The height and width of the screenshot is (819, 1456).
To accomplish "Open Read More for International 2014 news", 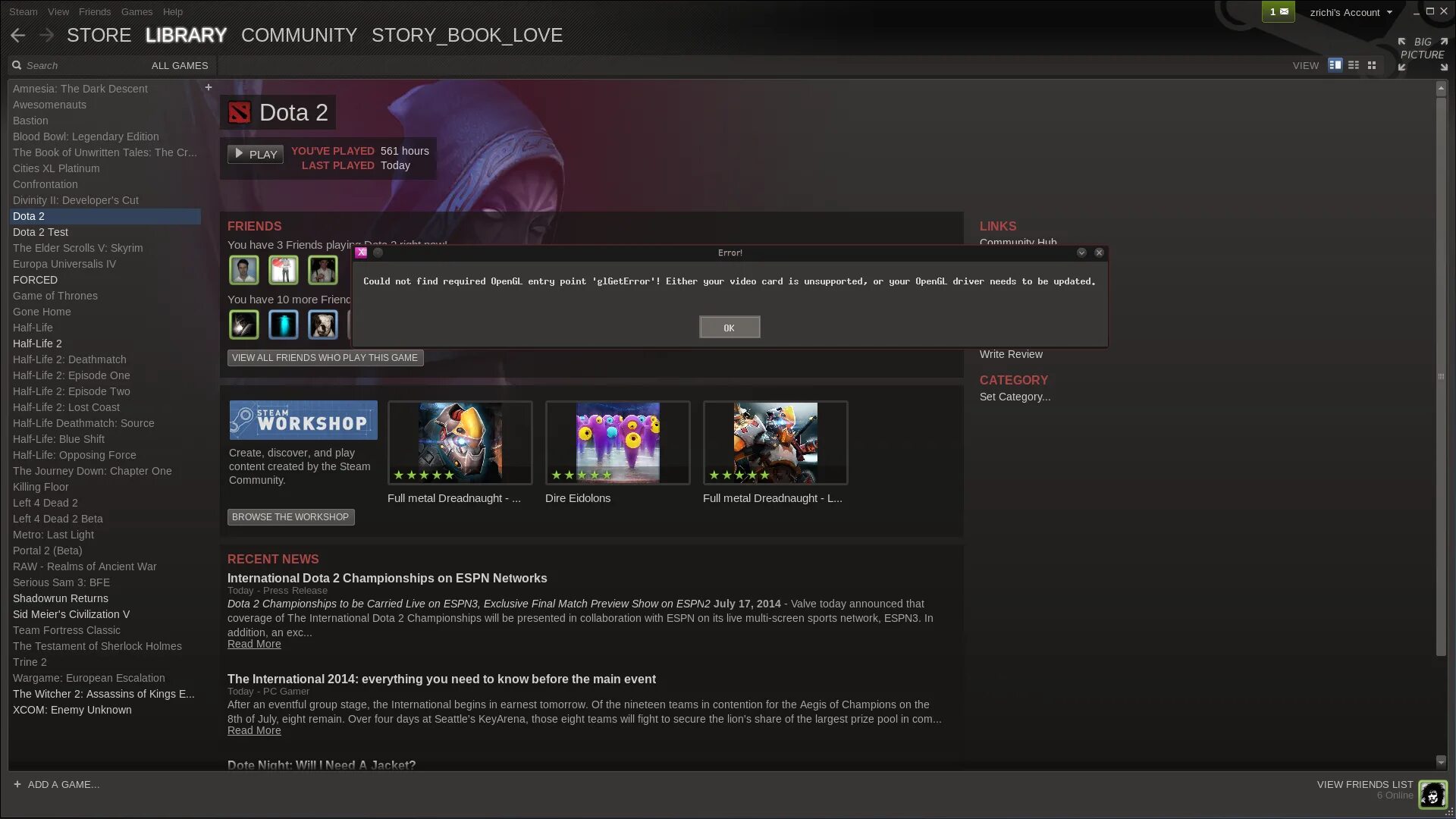I will pyautogui.click(x=254, y=730).
